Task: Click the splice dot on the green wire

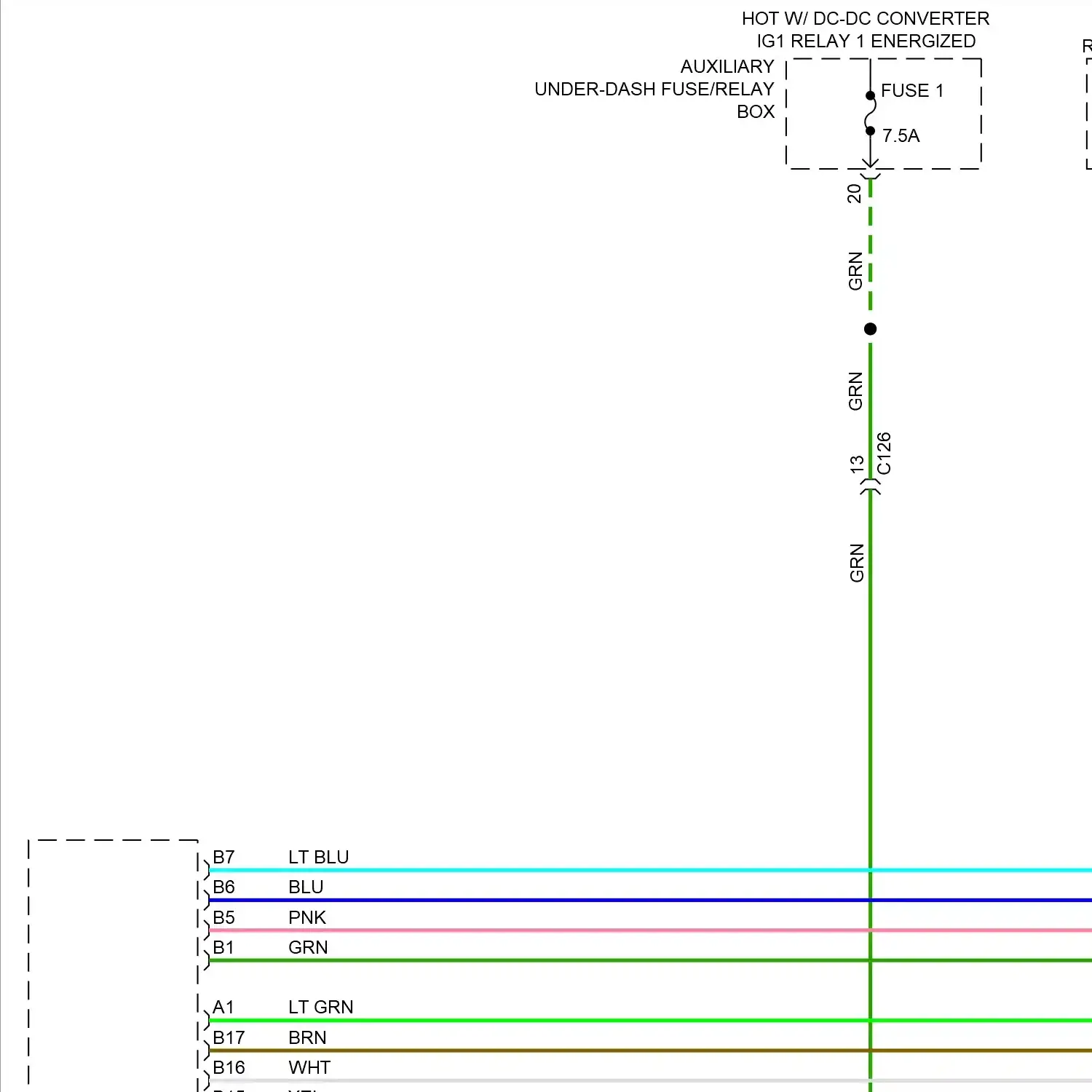Action: [x=870, y=329]
